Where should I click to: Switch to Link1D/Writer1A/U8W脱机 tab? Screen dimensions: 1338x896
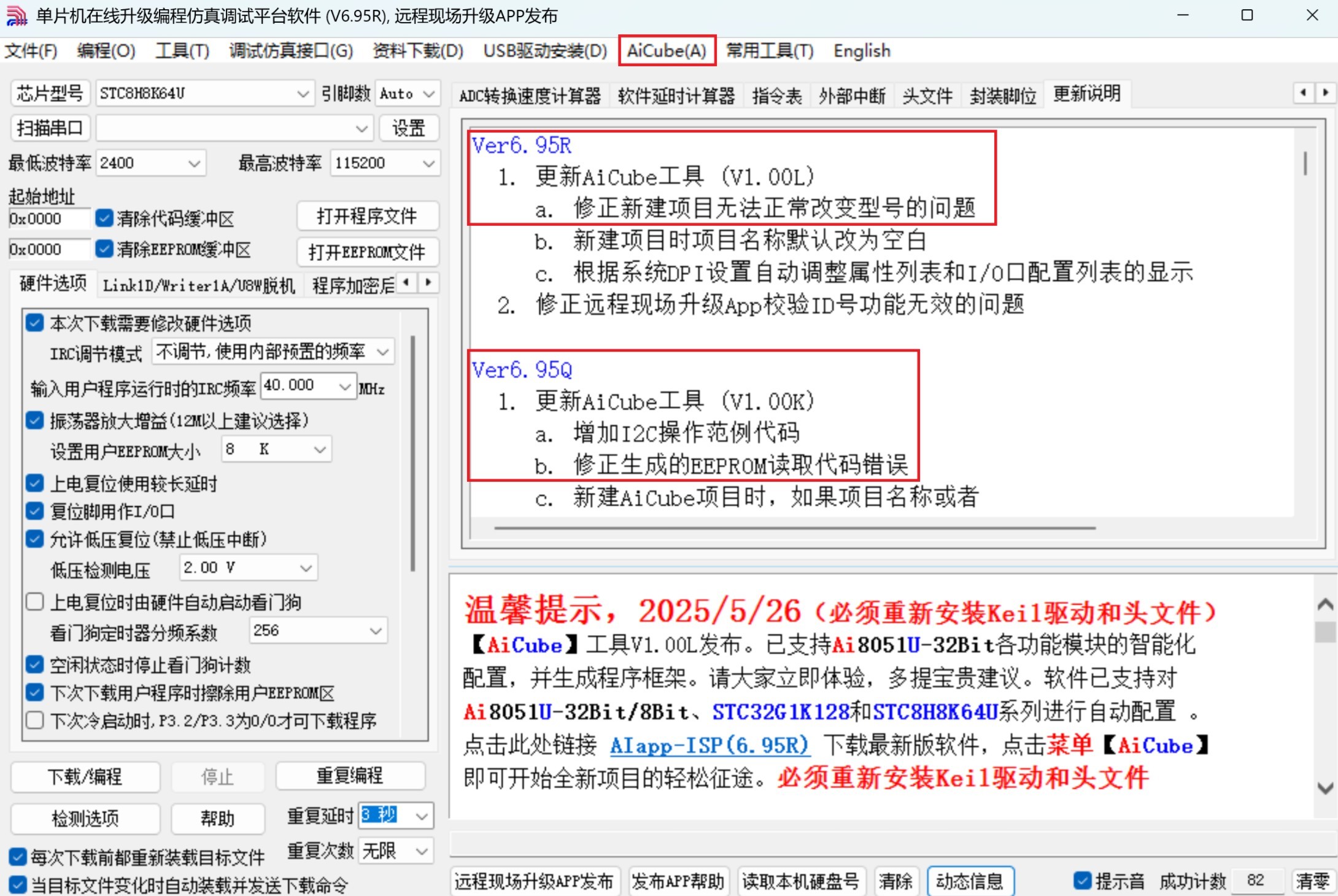coord(199,285)
